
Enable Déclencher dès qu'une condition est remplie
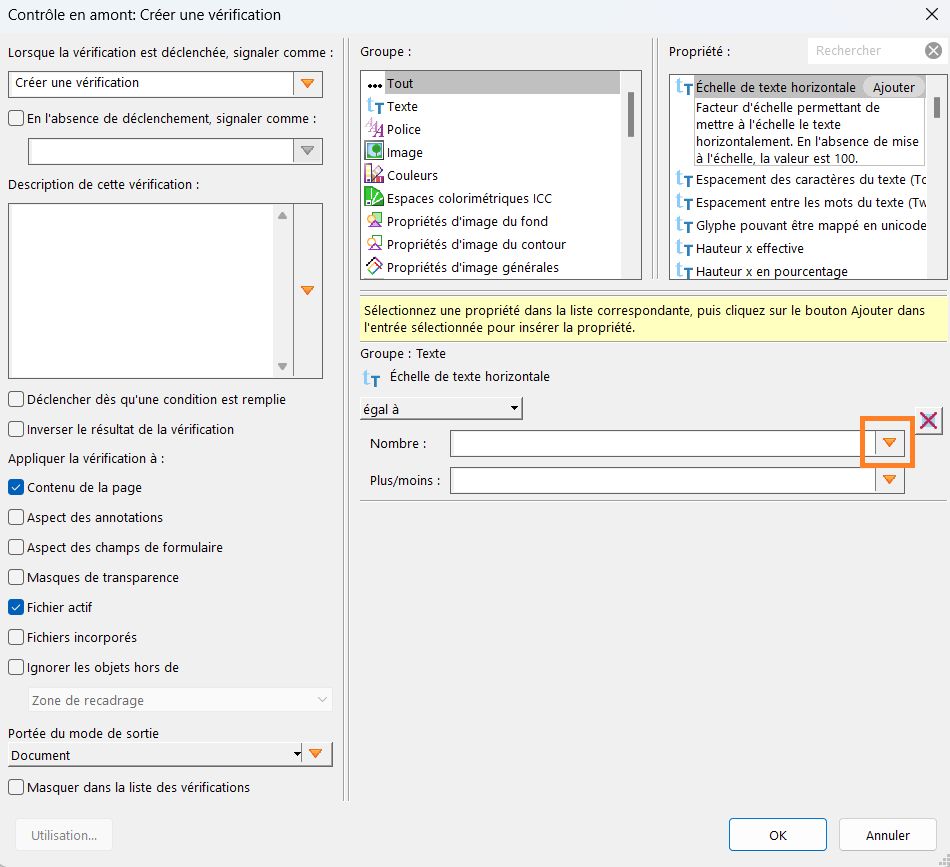16,399
